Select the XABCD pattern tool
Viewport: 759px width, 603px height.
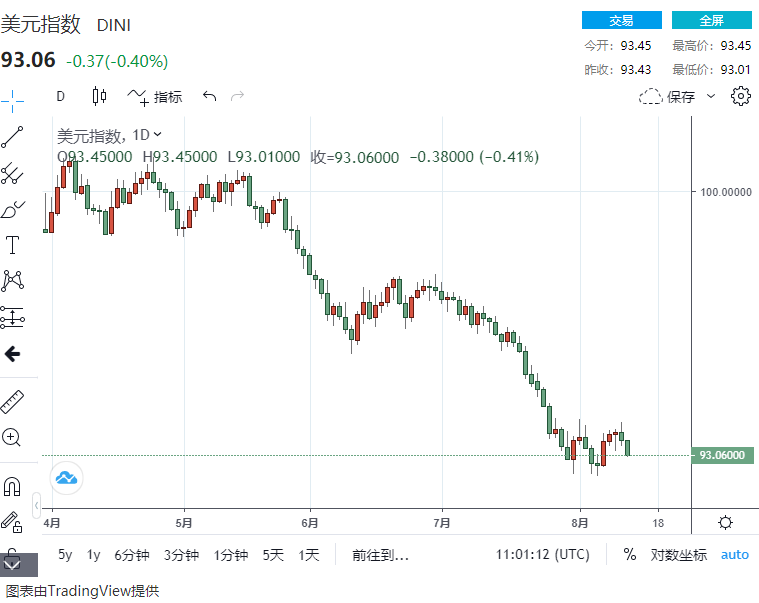tap(12, 281)
